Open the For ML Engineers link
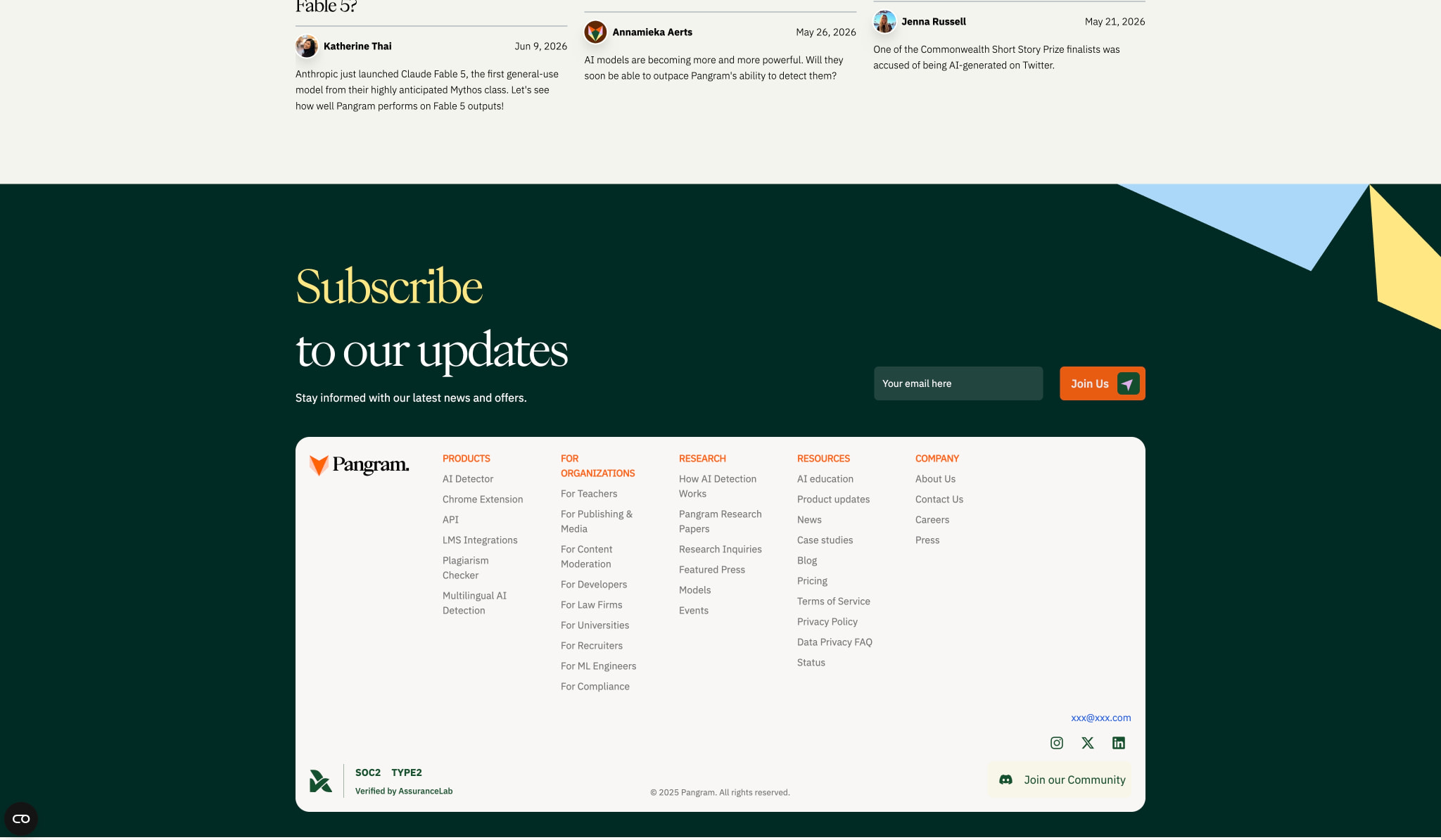 pos(599,666)
